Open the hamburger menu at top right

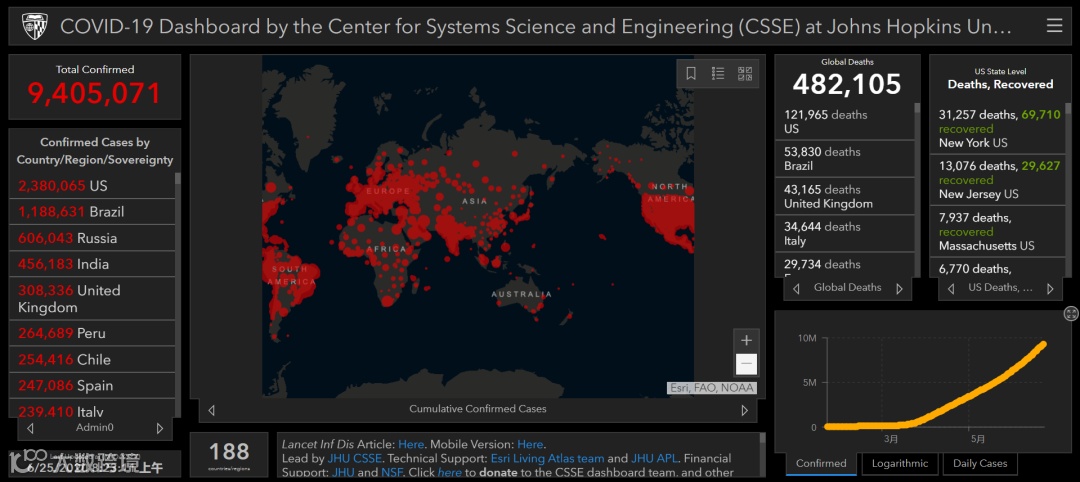coord(1054,26)
